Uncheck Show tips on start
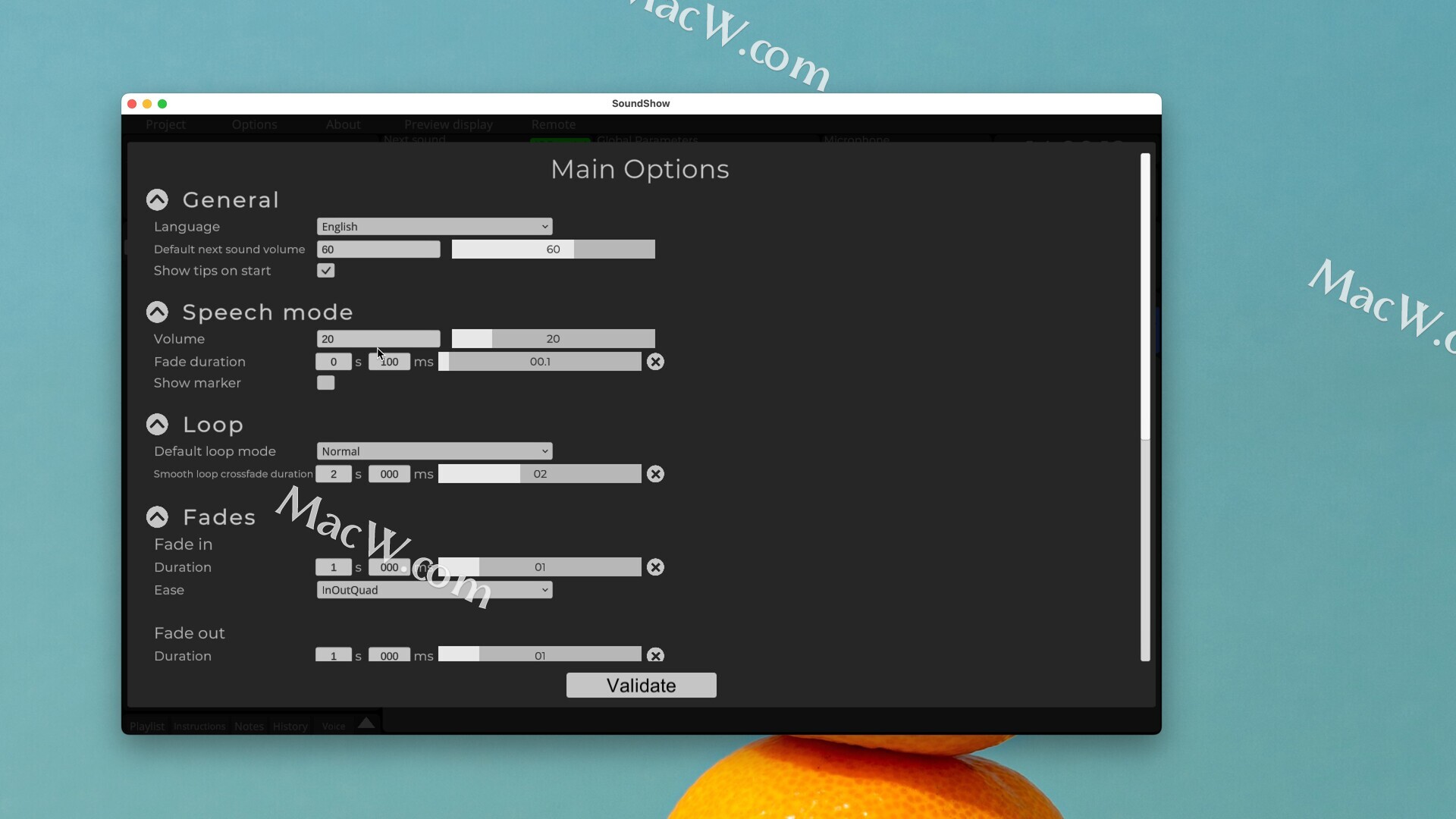Screen dimensions: 1456x819 [325, 270]
